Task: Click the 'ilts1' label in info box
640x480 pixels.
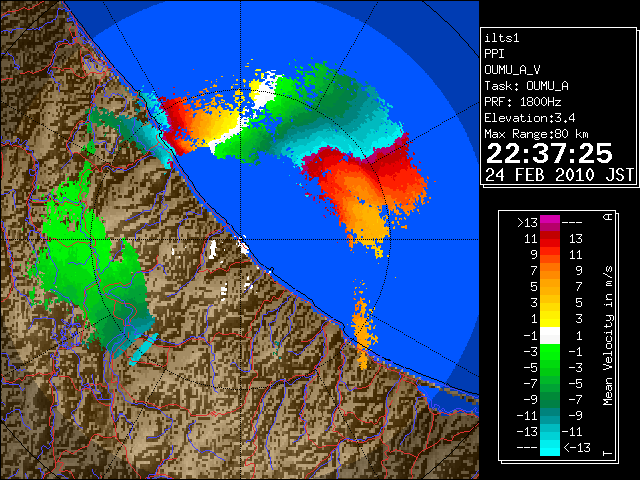Action: 502,38
